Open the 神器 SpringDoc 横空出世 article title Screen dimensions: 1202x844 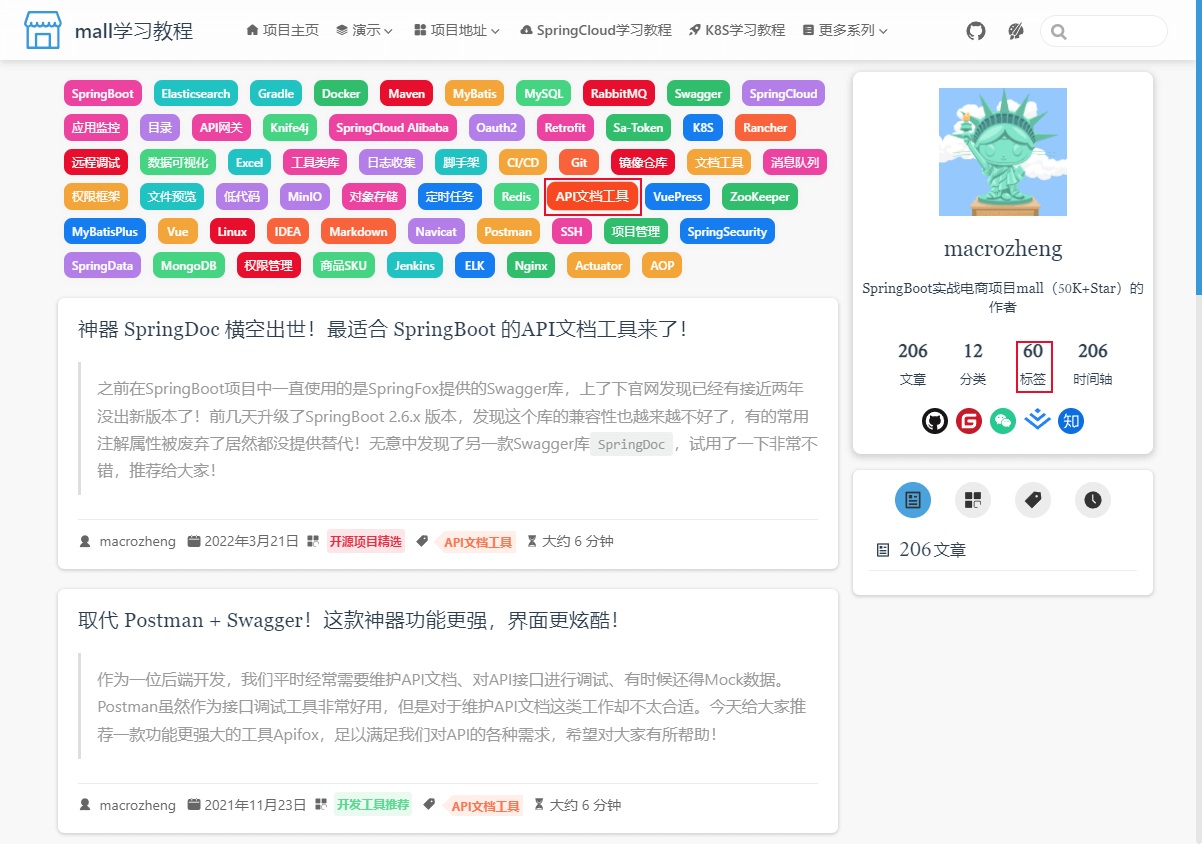(382, 329)
